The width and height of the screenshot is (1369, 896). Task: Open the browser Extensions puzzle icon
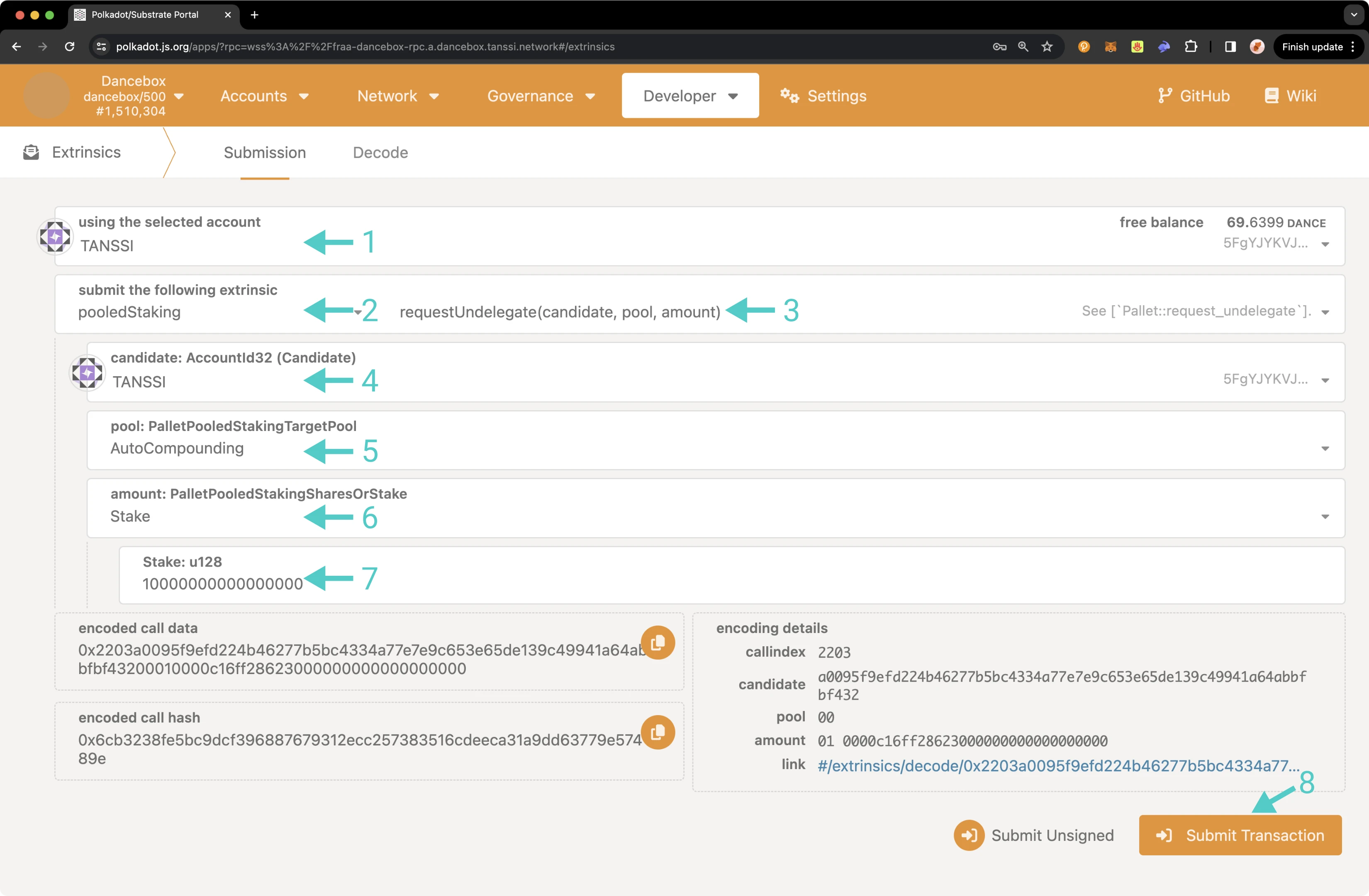(1191, 46)
